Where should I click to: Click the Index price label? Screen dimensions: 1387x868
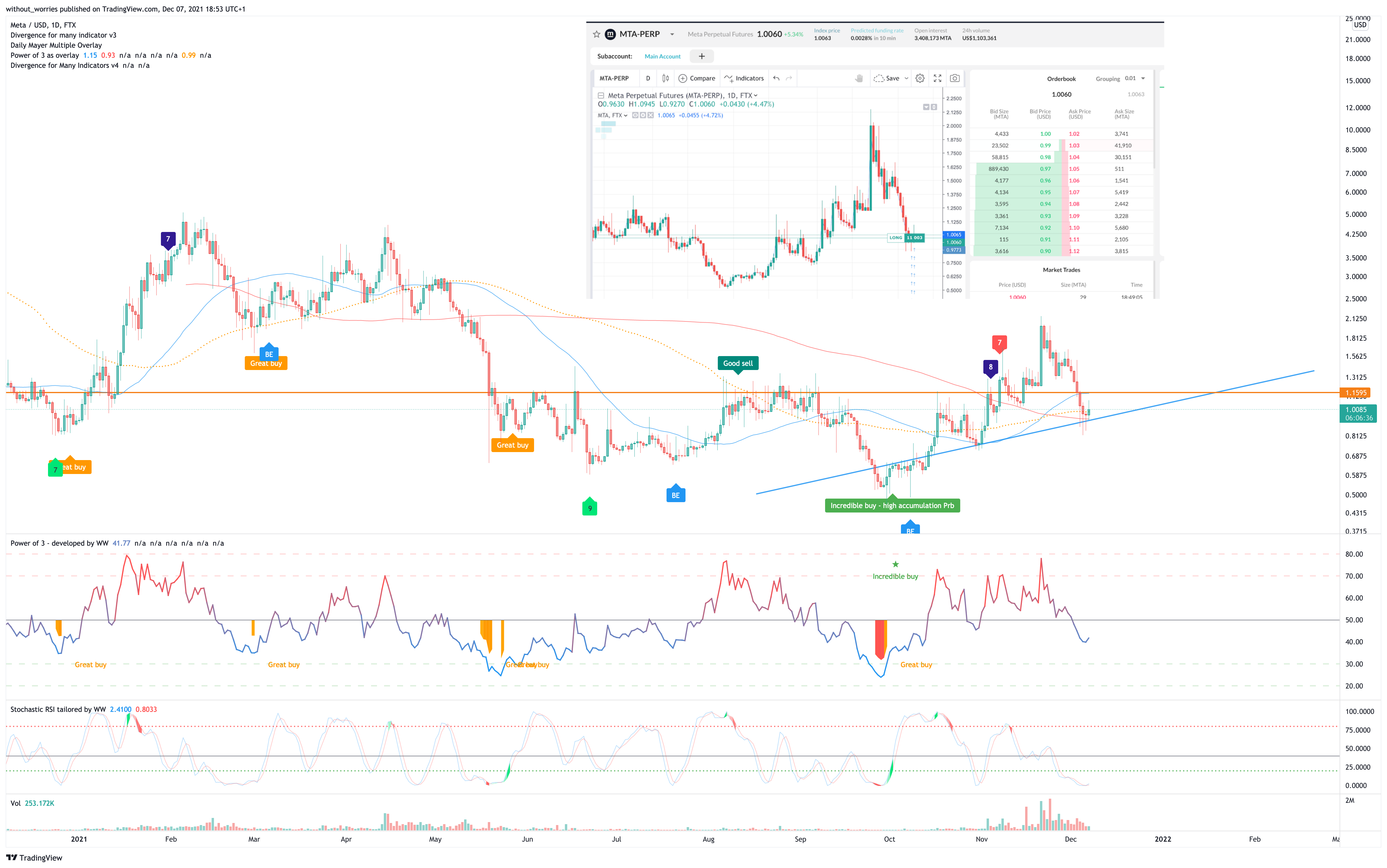pyautogui.click(x=827, y=31)
